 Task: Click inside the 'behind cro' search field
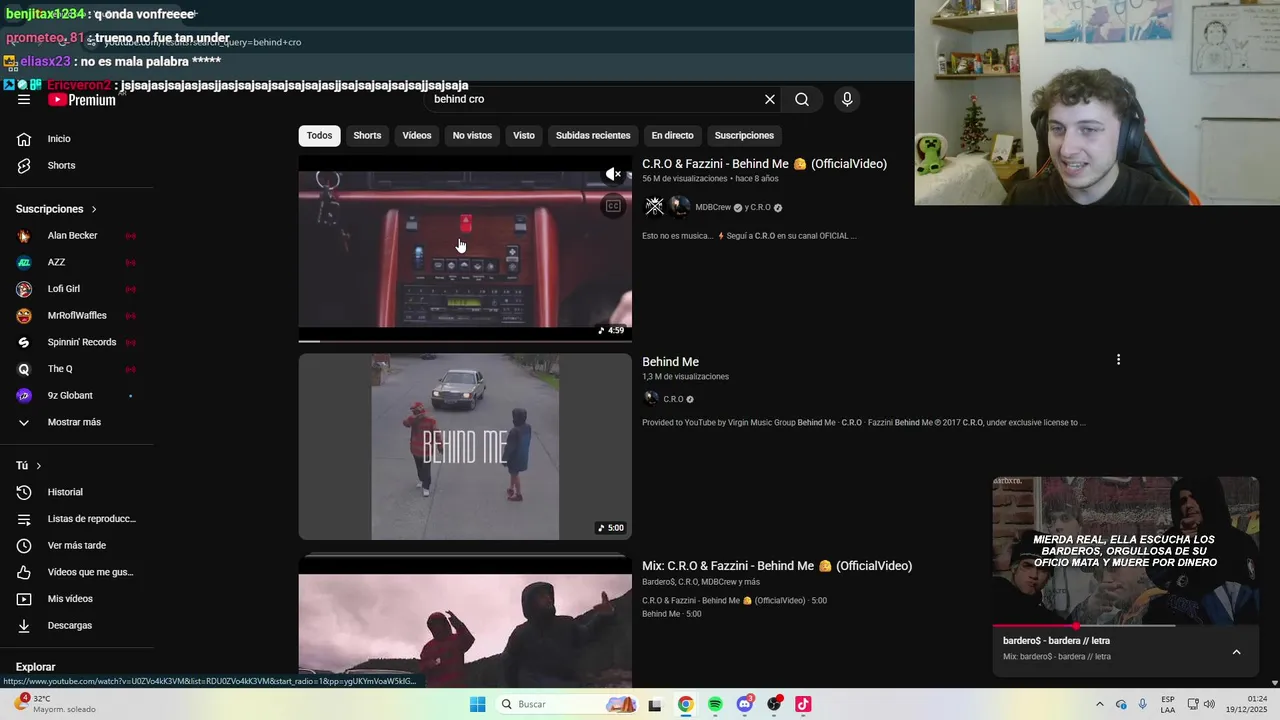(594, 99)
